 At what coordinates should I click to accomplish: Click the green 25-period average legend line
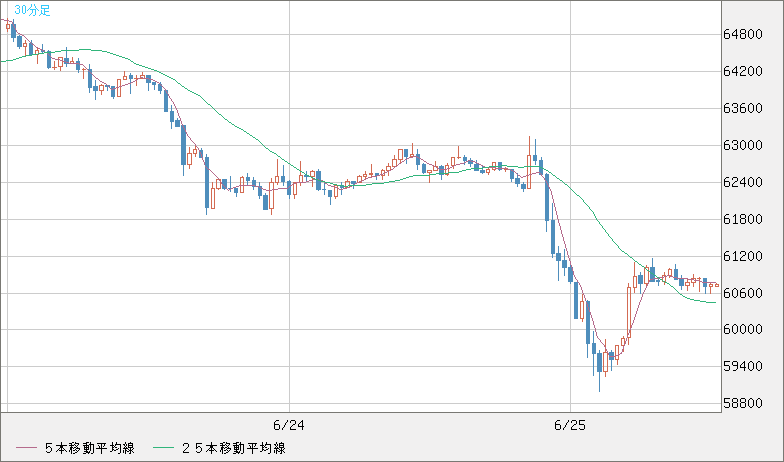[164, 448]
